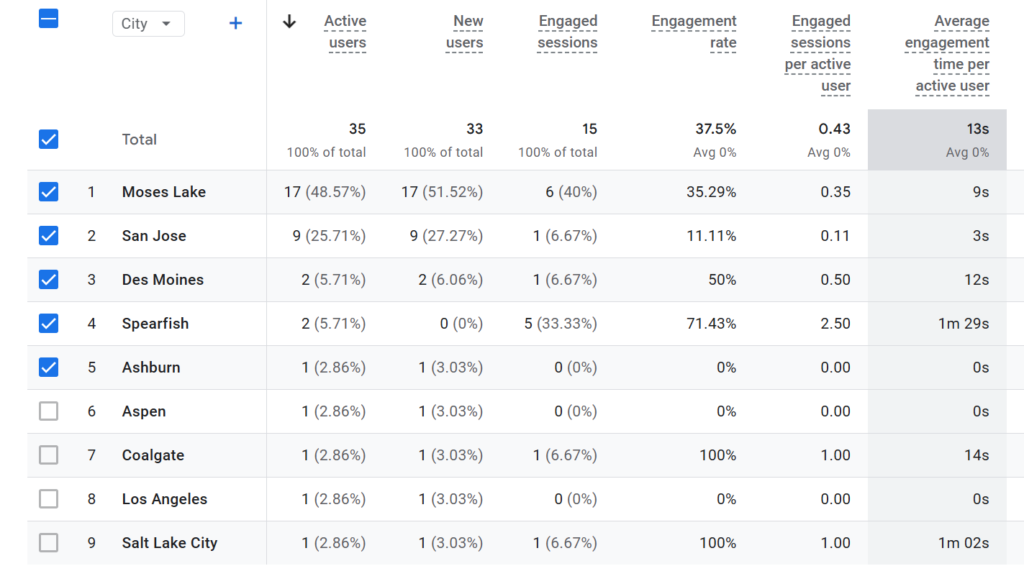
Task: Toggle the select-all checkbox in header
Action: pos(48,18)
